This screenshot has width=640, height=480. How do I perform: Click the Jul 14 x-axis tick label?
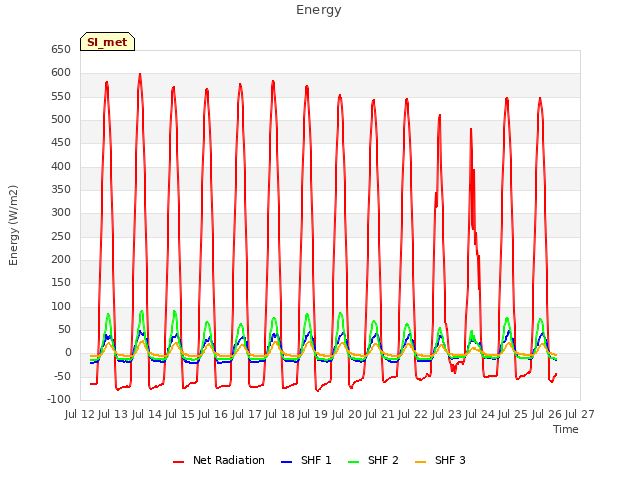point(147,414)
